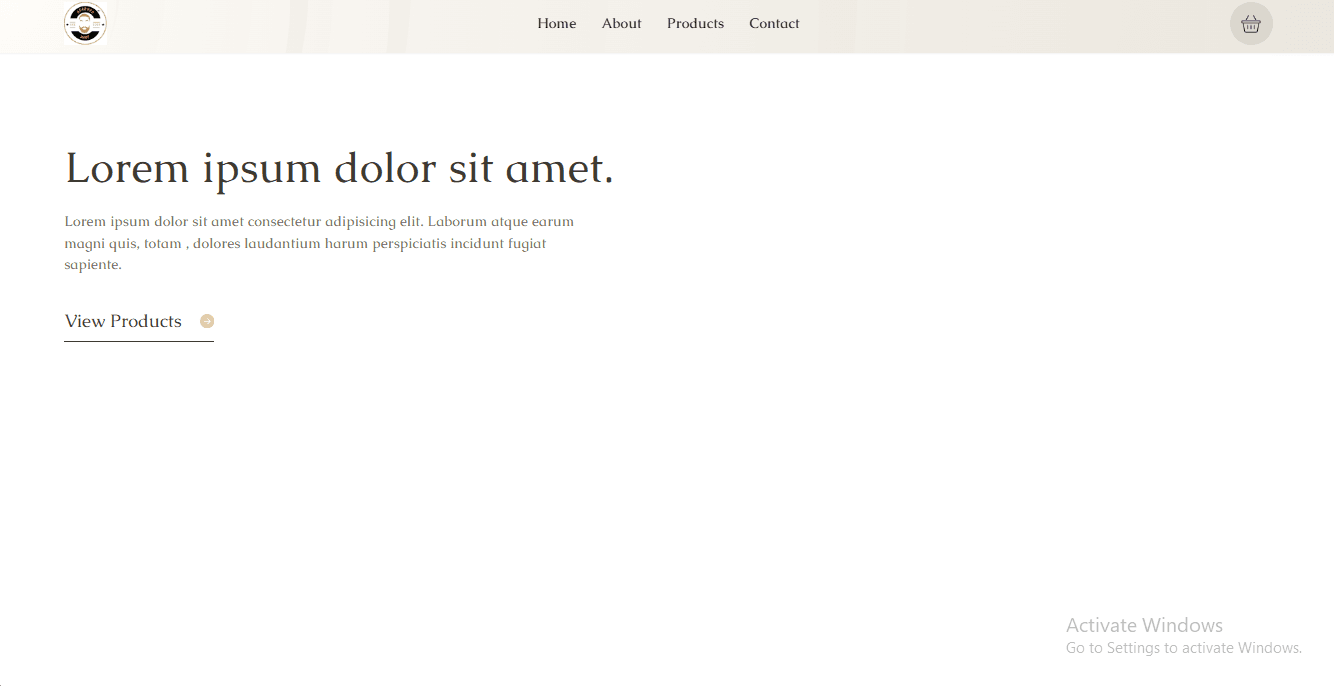
Task: Click the circular bearded-man brand logo
Action: pyautogui.click(x=86, y=23)
